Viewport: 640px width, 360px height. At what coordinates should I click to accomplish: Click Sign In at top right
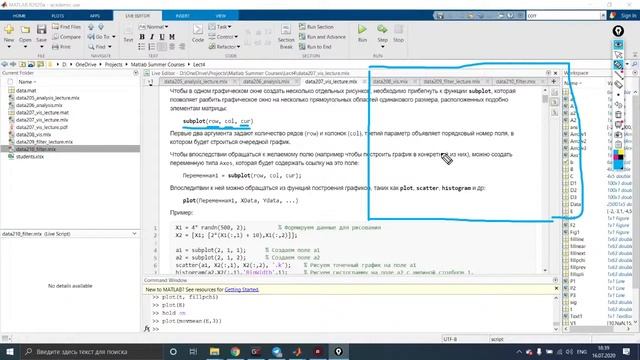628,16
